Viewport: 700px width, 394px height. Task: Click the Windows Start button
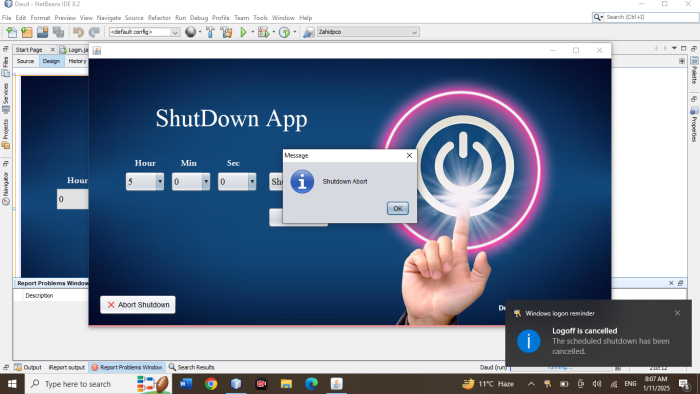point(12,384)
